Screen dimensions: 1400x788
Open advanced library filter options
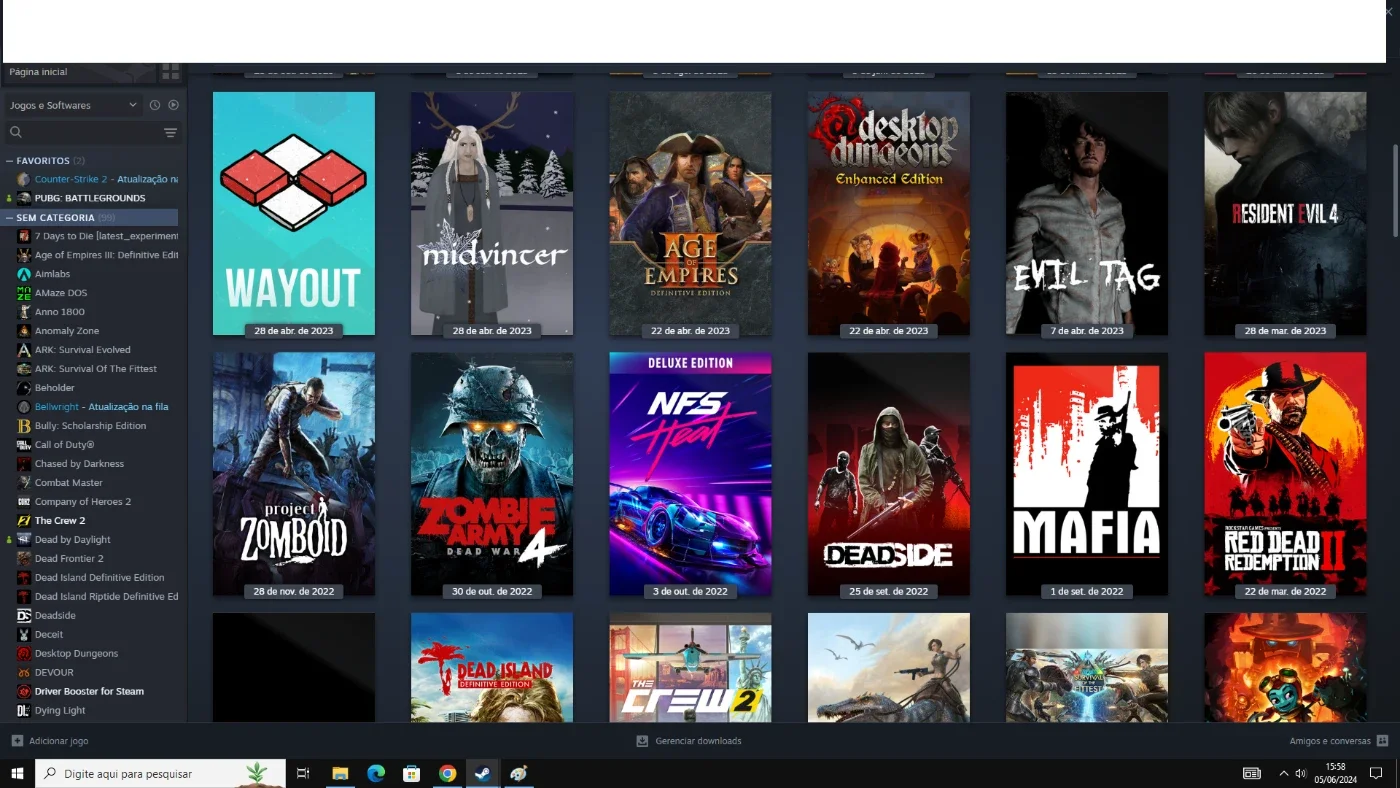coord(170,132)
